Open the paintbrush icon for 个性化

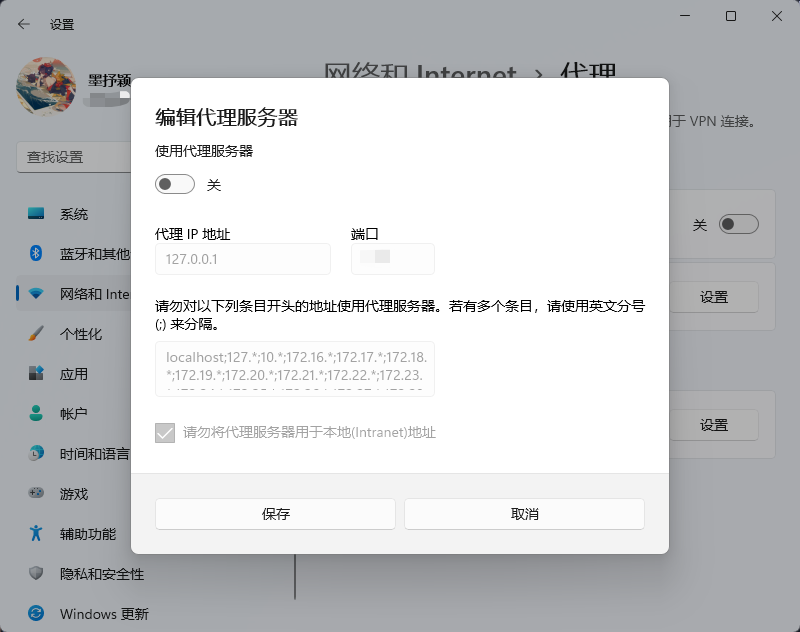pyautogui.click(x=36, y=334)
